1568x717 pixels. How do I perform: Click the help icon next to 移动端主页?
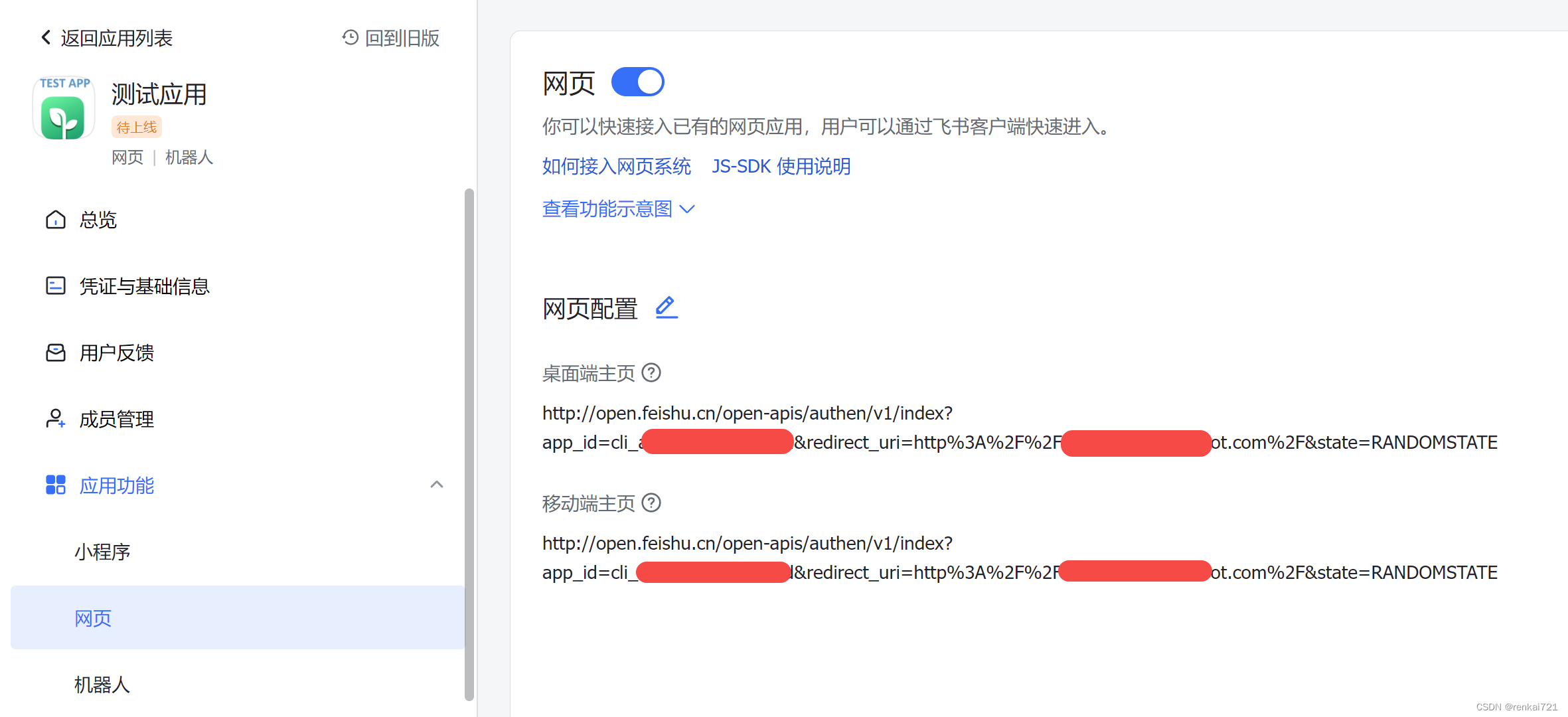pos(651,503)
